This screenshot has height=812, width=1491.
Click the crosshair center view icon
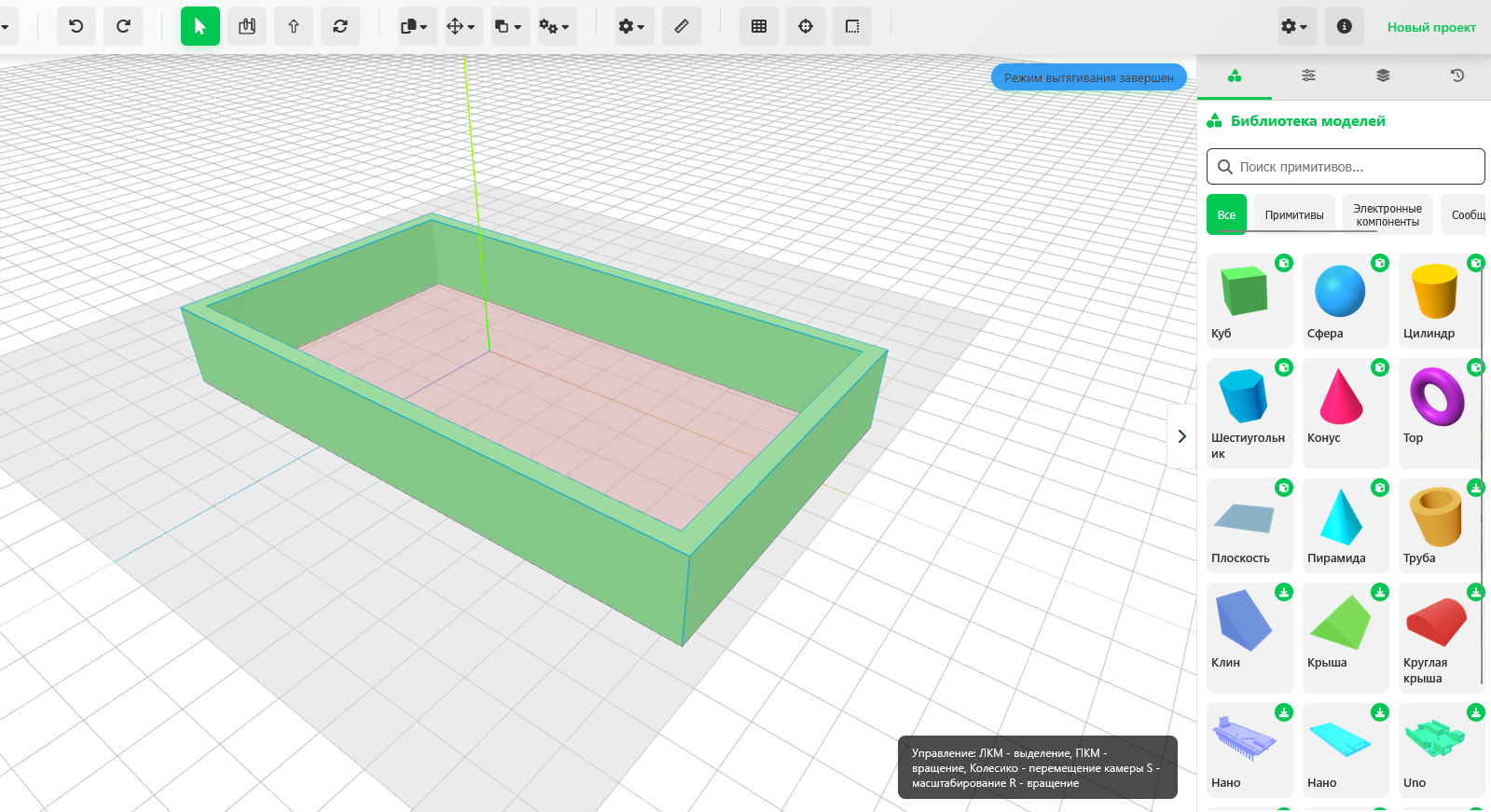pos(806,26)
